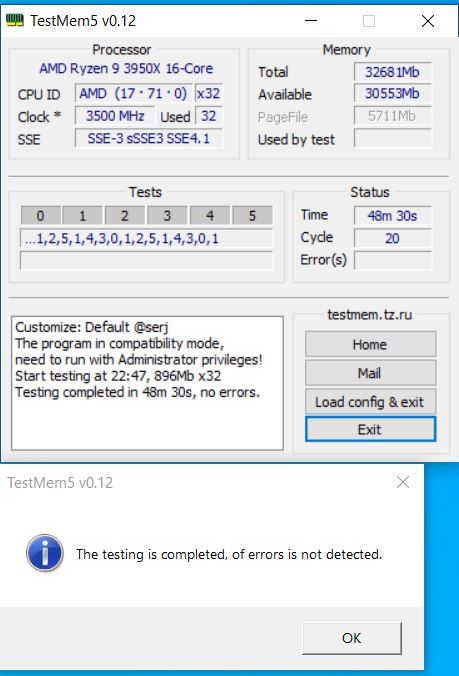Click the Used cores value 32

click(x=209, y=116)
